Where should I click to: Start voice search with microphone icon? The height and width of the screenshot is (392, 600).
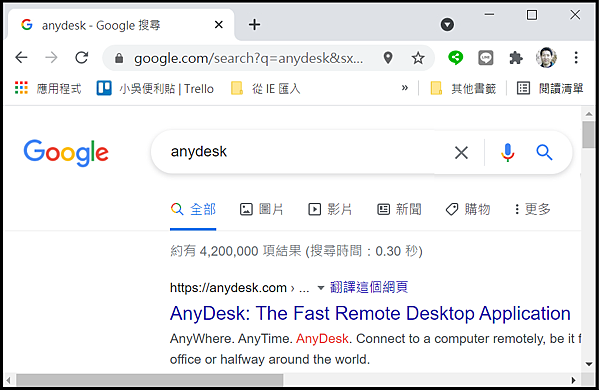pos(507,152)
